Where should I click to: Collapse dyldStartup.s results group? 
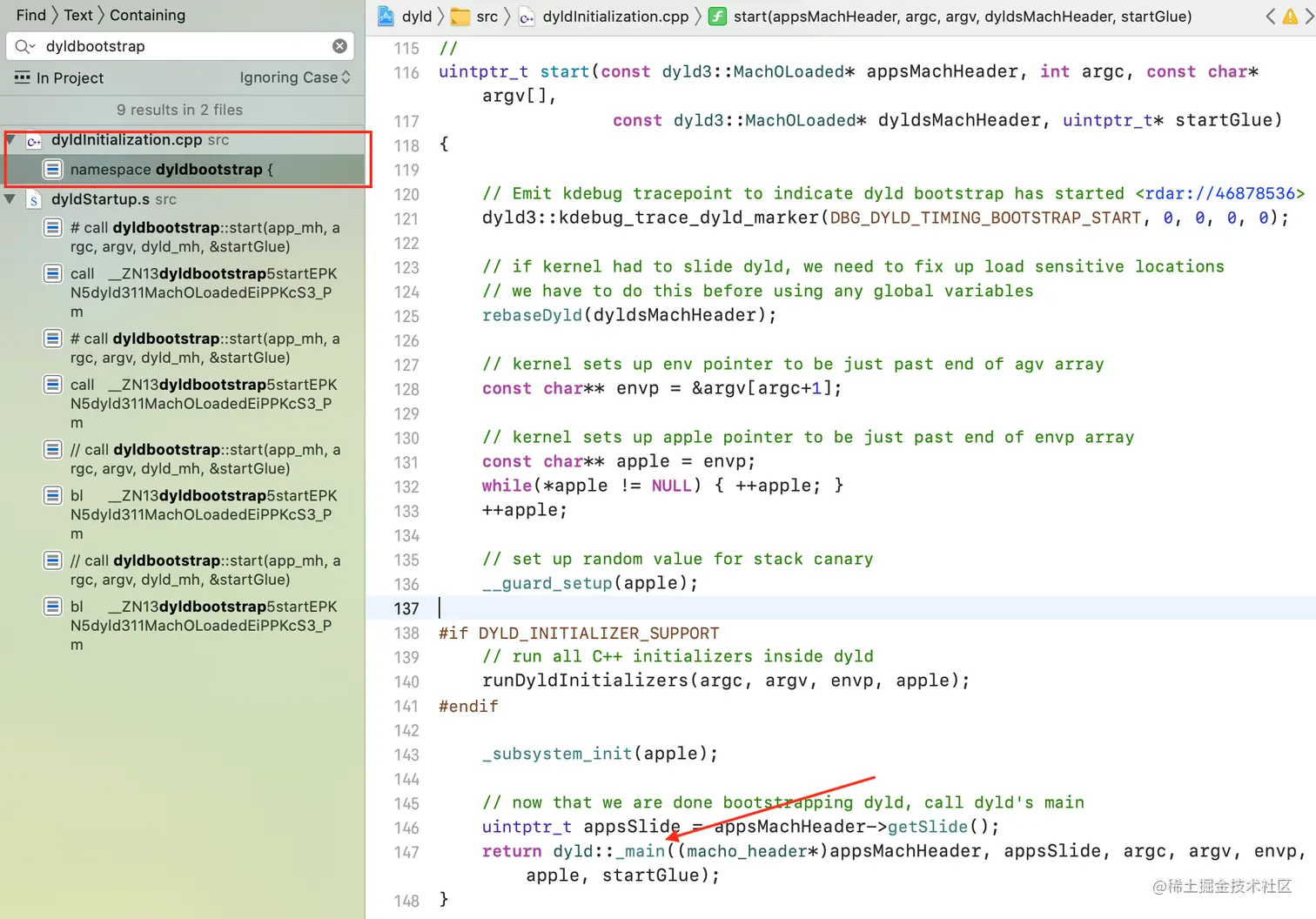[x=10, y=199]
